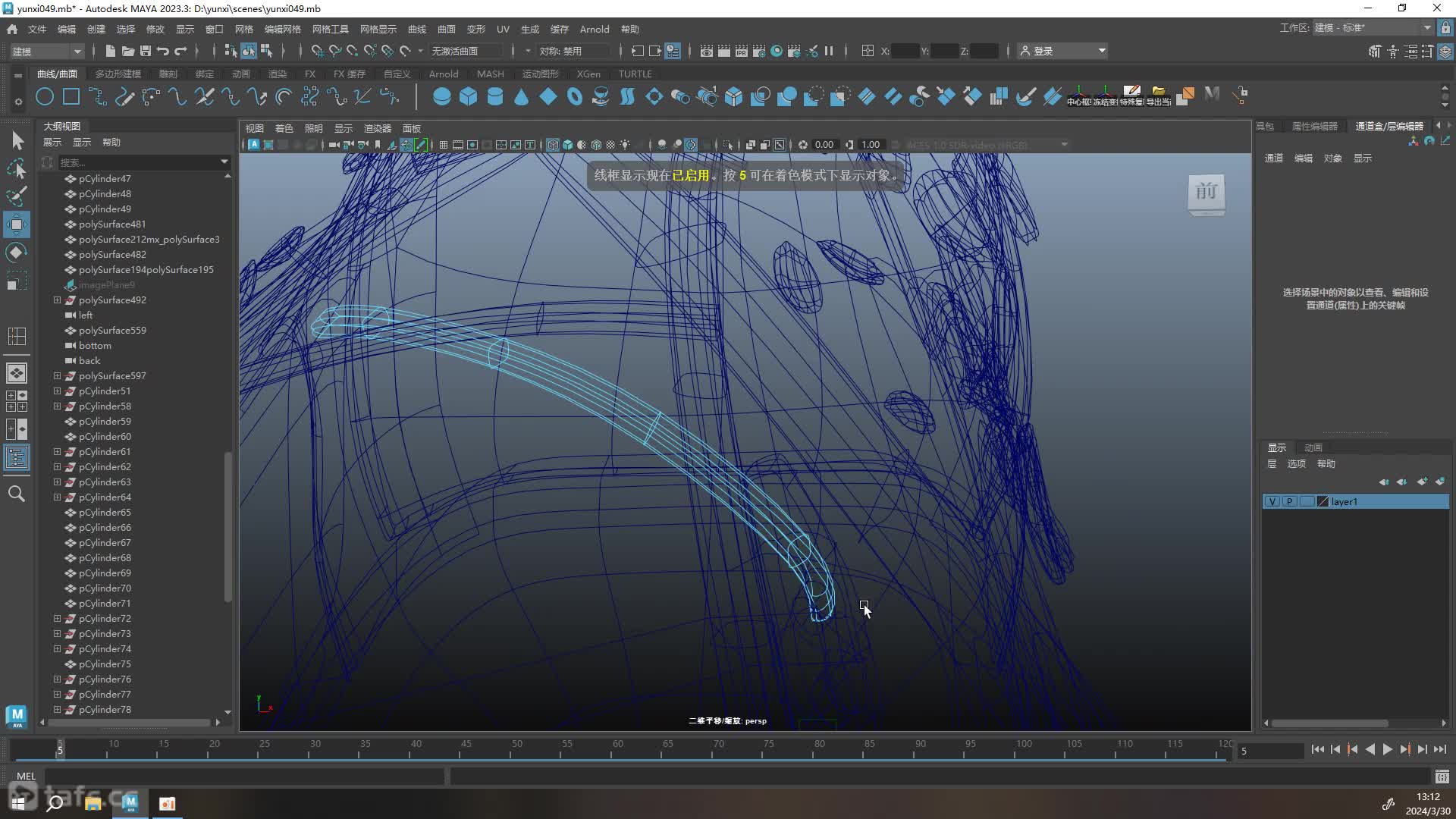
Task: Click the MEL command line input
Action: [x=244, y=776]
